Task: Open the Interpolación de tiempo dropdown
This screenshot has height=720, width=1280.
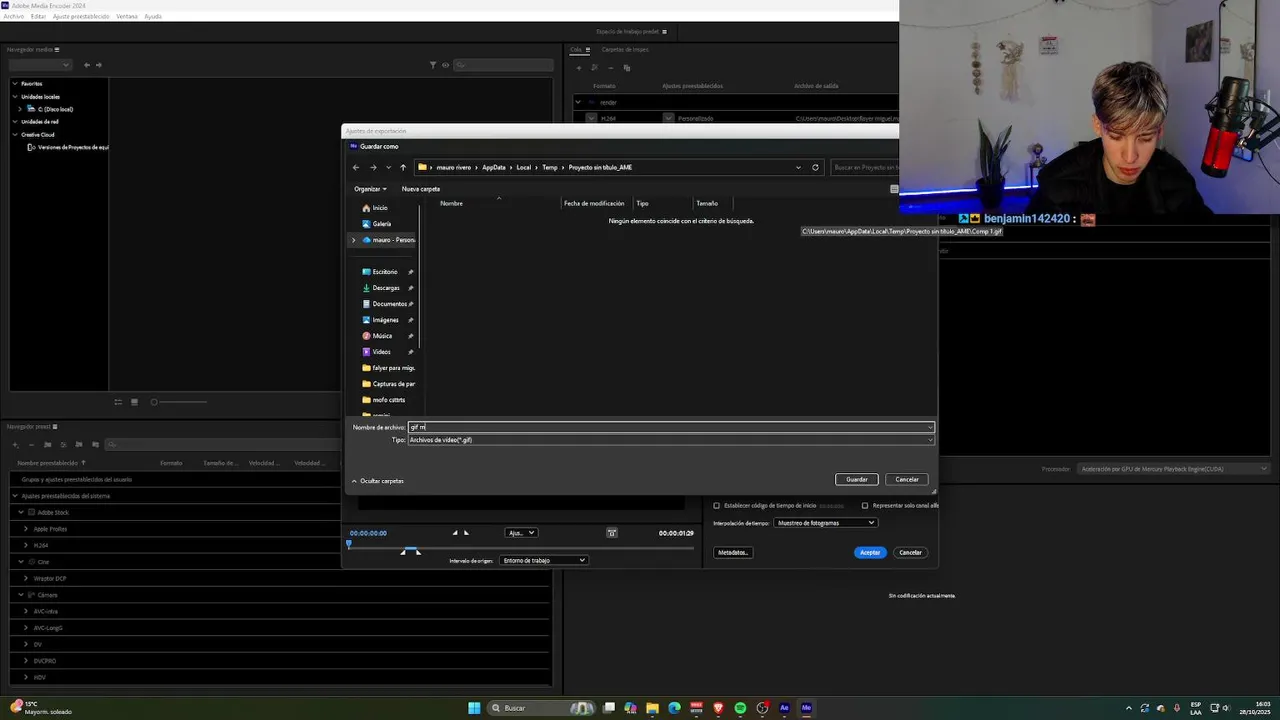Action: coord(825,523)
